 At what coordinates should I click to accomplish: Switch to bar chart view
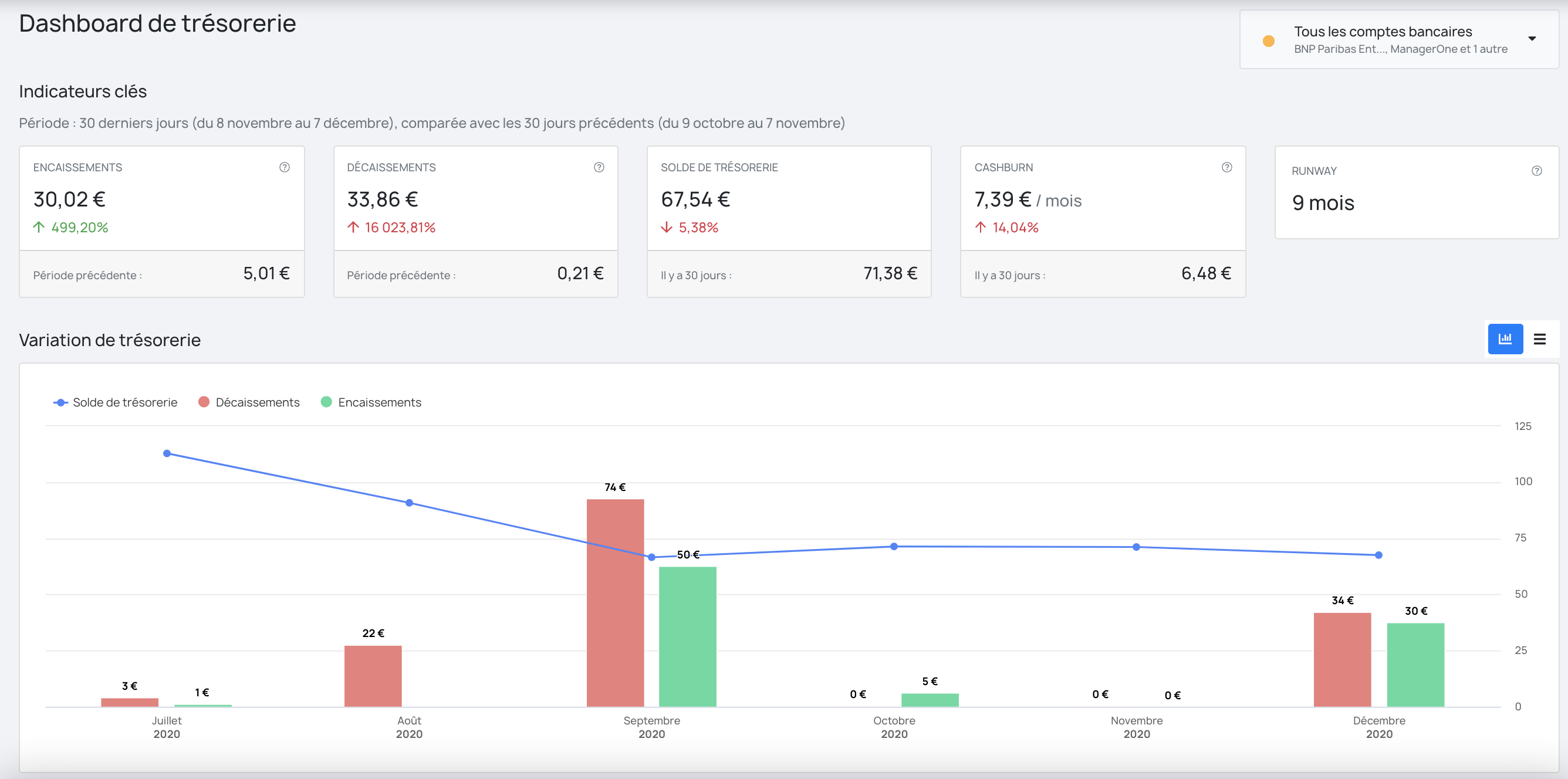point(1505,339)
